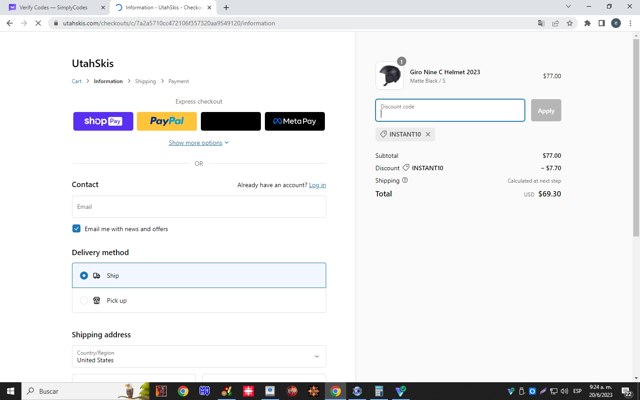
Task: Click the UtahSkis store title
Action: click(x=93, y=63)
